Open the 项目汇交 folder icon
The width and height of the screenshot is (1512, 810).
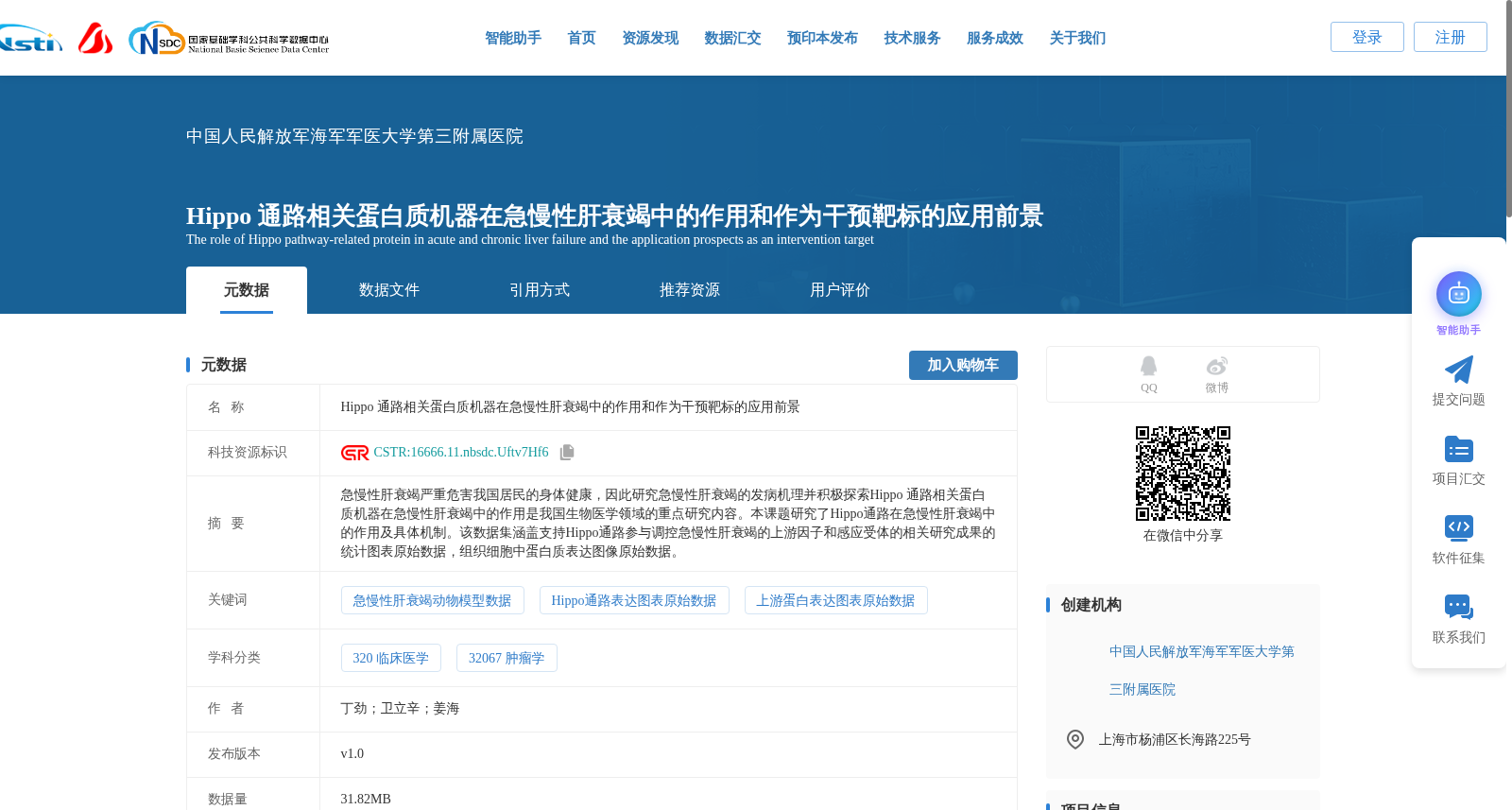(x=1458, y=449)
